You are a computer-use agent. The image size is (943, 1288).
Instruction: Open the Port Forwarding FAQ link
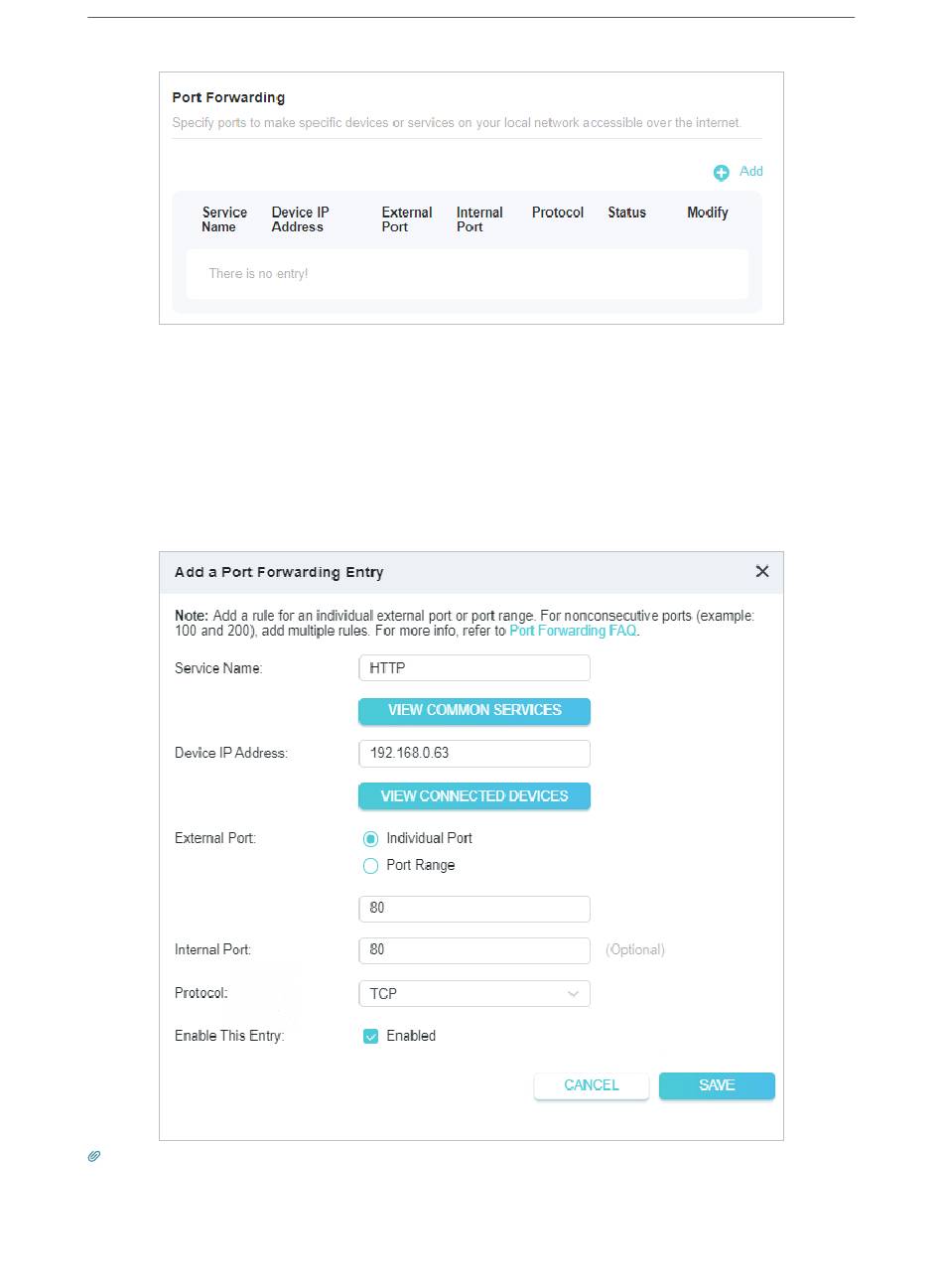point(573,631)
